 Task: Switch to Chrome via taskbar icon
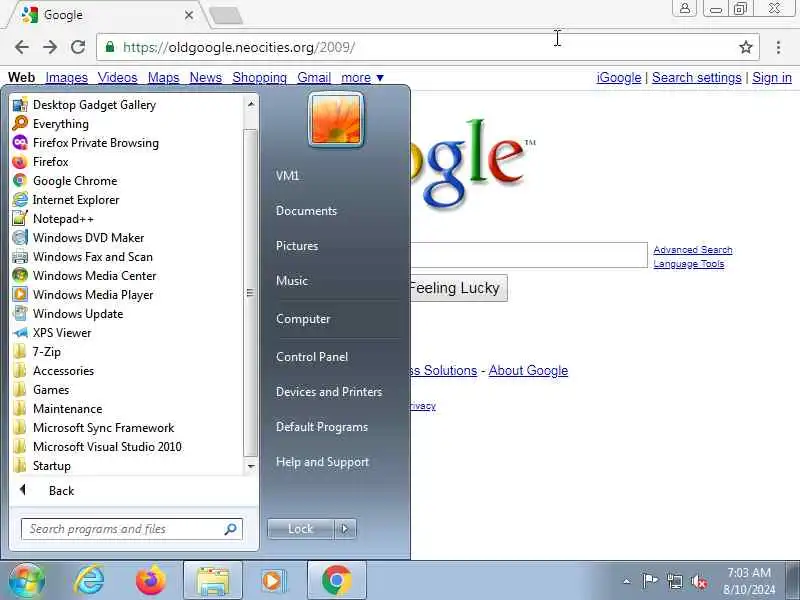pyautogui.click(x=336, y=580)
